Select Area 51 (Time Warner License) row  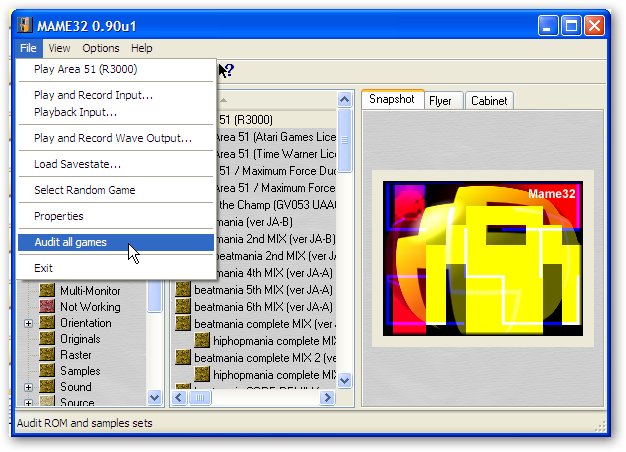click(276, 154)
